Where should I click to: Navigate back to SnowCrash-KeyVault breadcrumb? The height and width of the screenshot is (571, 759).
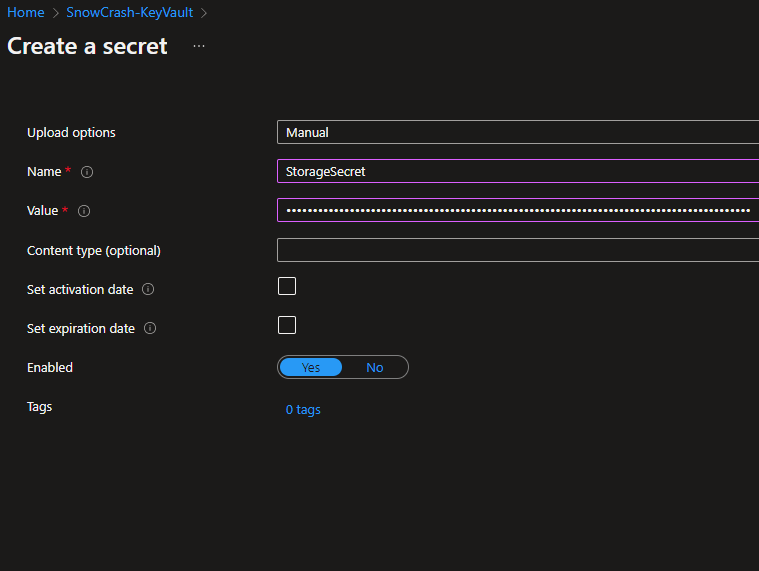(129, 13)
